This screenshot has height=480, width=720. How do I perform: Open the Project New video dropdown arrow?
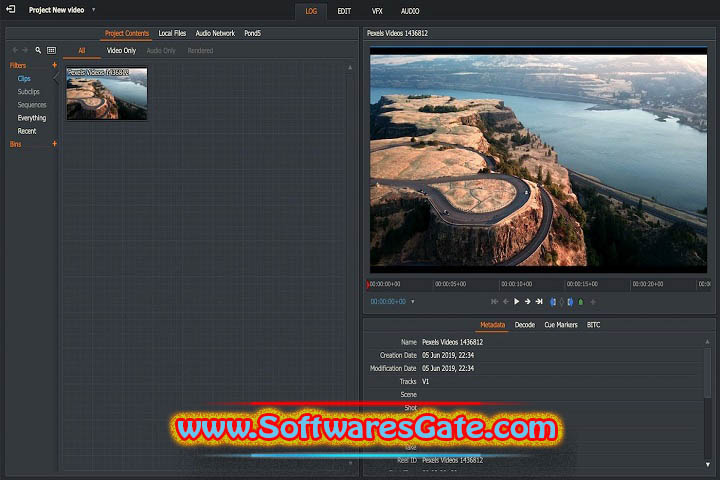click(x=94, y=9)
